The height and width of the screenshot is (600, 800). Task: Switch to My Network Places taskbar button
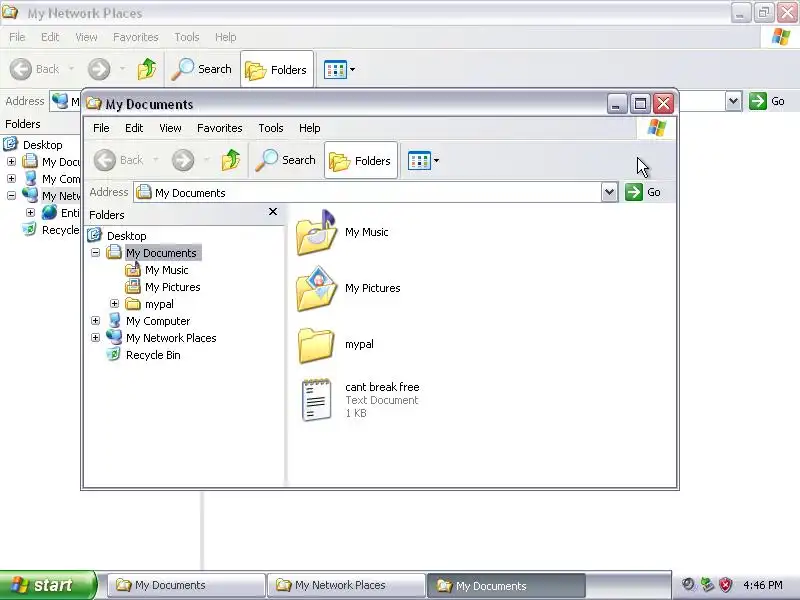click(x=346, y=585)
